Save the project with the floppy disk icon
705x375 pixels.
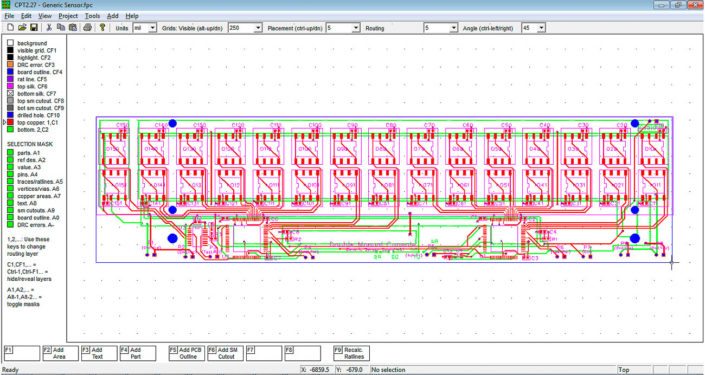[x=34, y=27]
